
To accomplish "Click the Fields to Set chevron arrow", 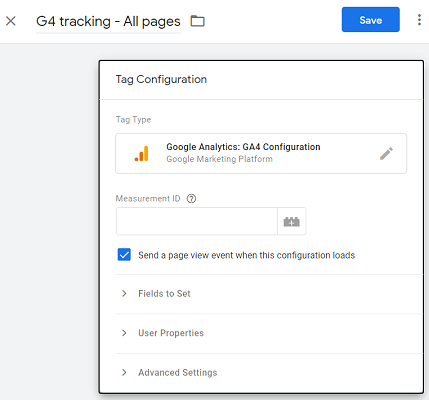I will pos(124,294).
